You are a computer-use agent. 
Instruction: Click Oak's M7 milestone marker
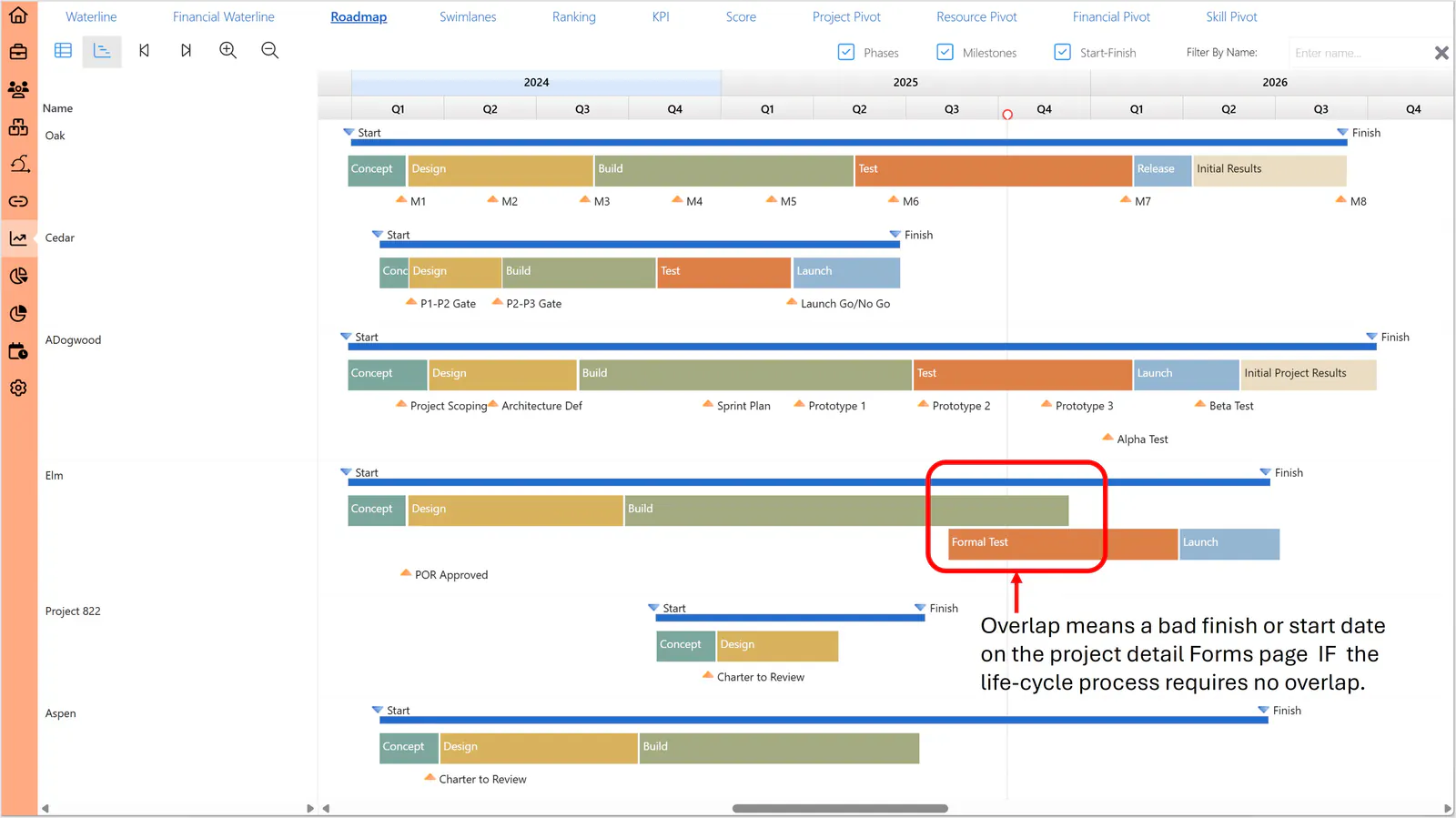[x=1126, y=198]
